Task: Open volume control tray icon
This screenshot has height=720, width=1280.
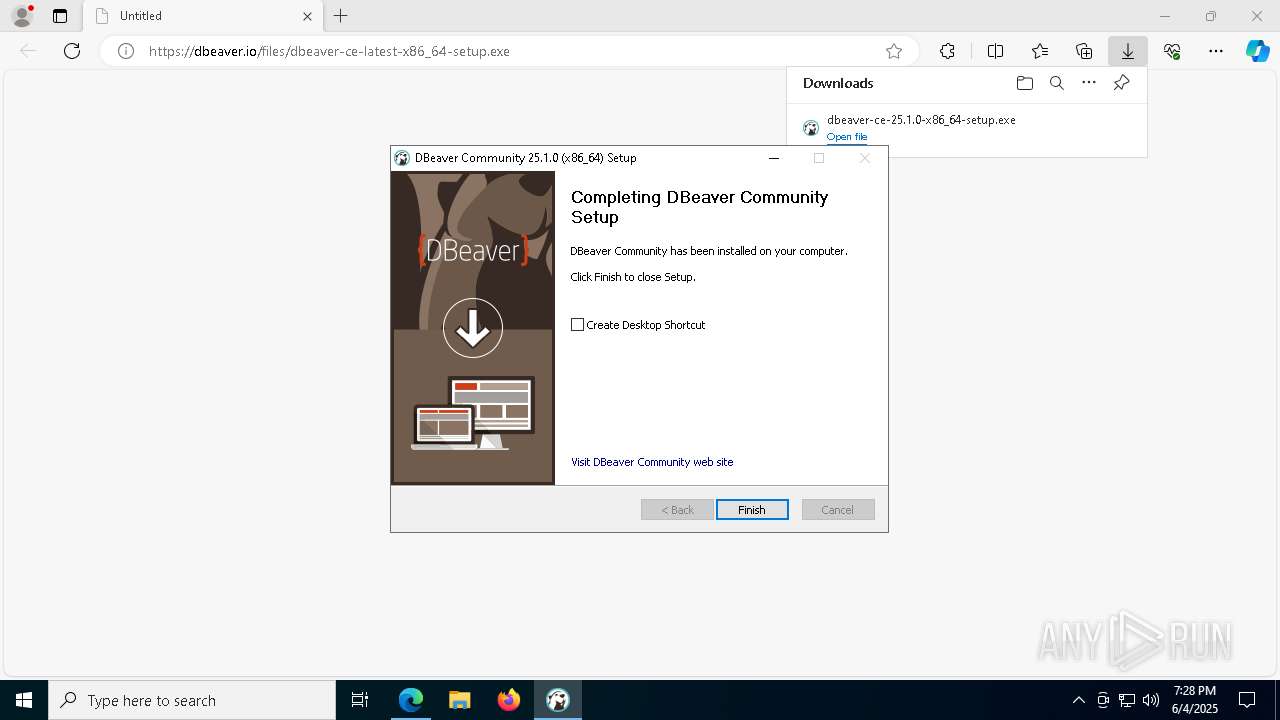Action: [x=1151, y=700]
